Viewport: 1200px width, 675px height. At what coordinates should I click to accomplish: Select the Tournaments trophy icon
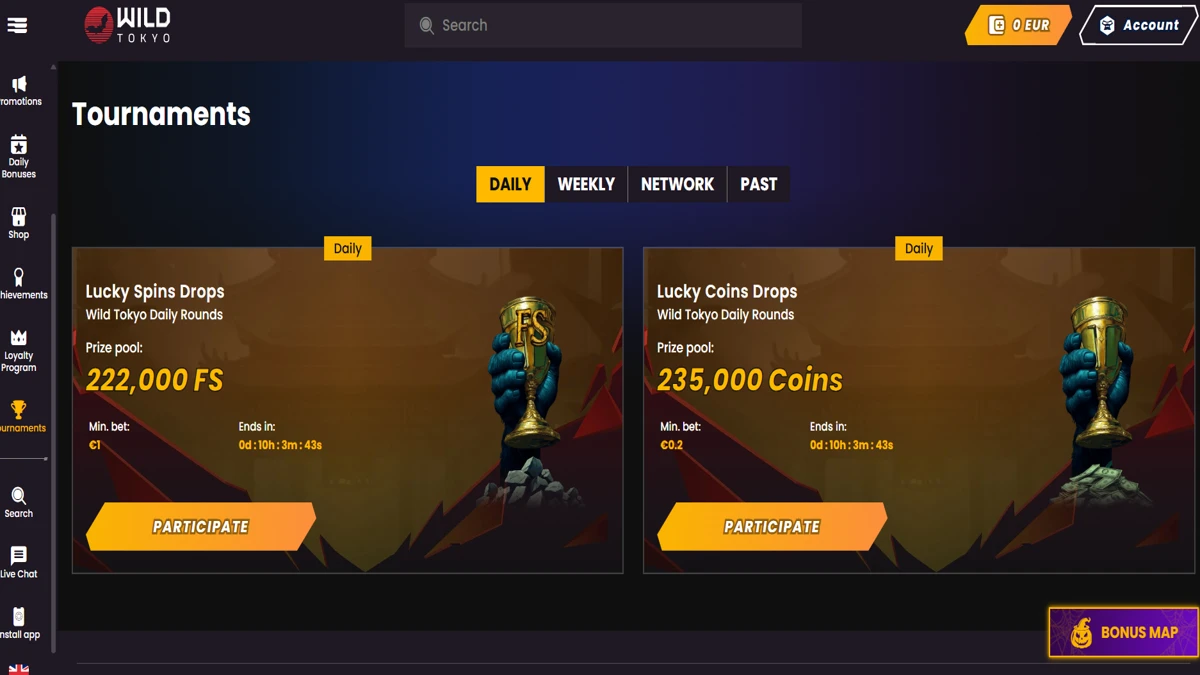pos(19,410)
